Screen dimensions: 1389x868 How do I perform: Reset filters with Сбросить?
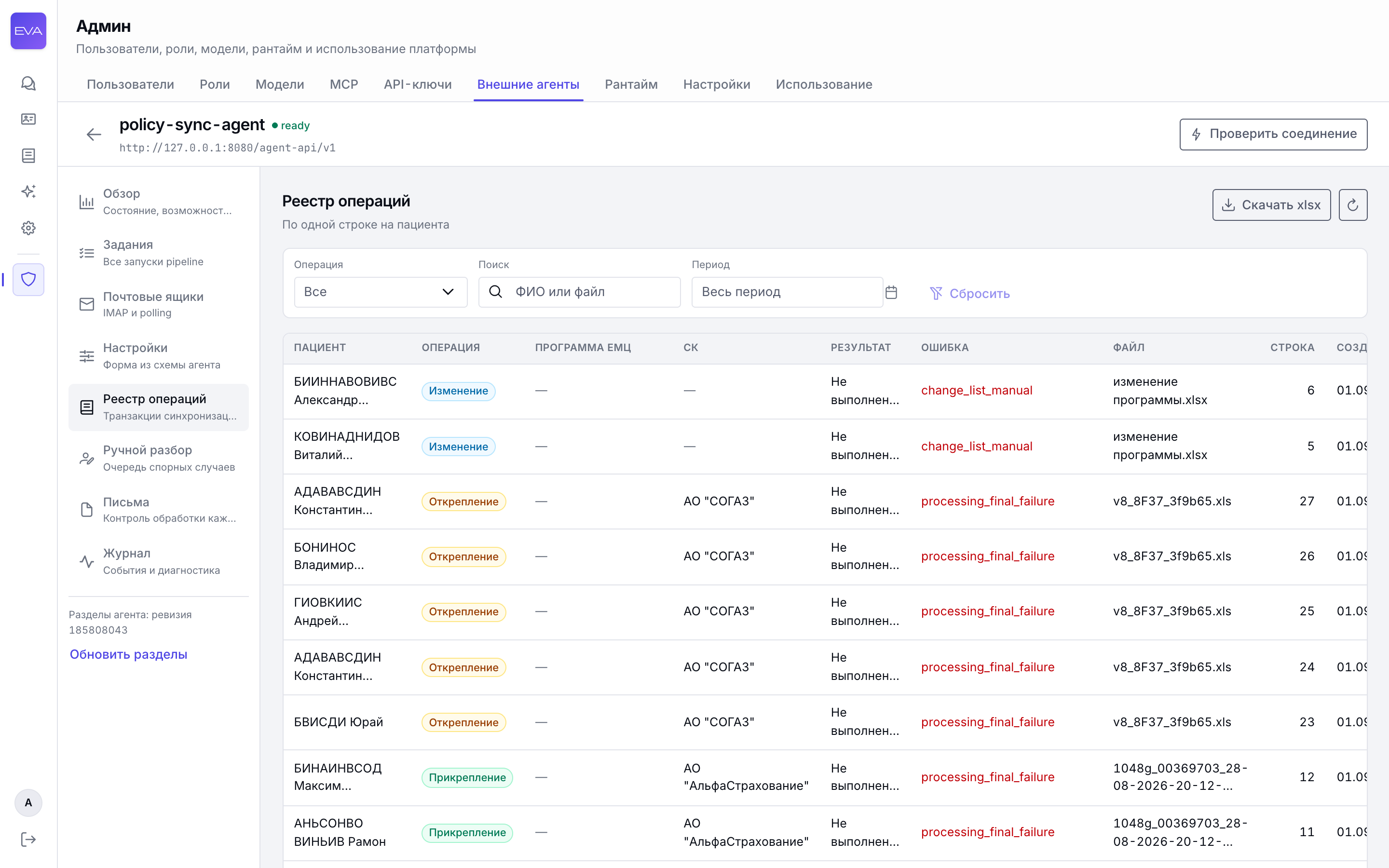click(x=969, y=293)
